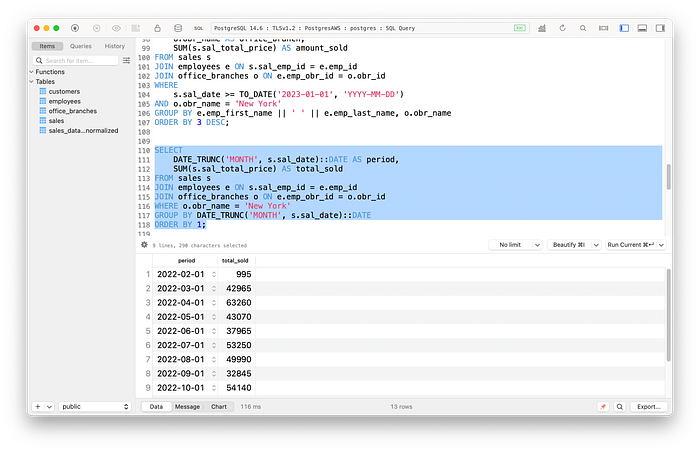The image size is (700, 452).
Task: Switch to the Items sidebar tab
Action: (47, 46)
